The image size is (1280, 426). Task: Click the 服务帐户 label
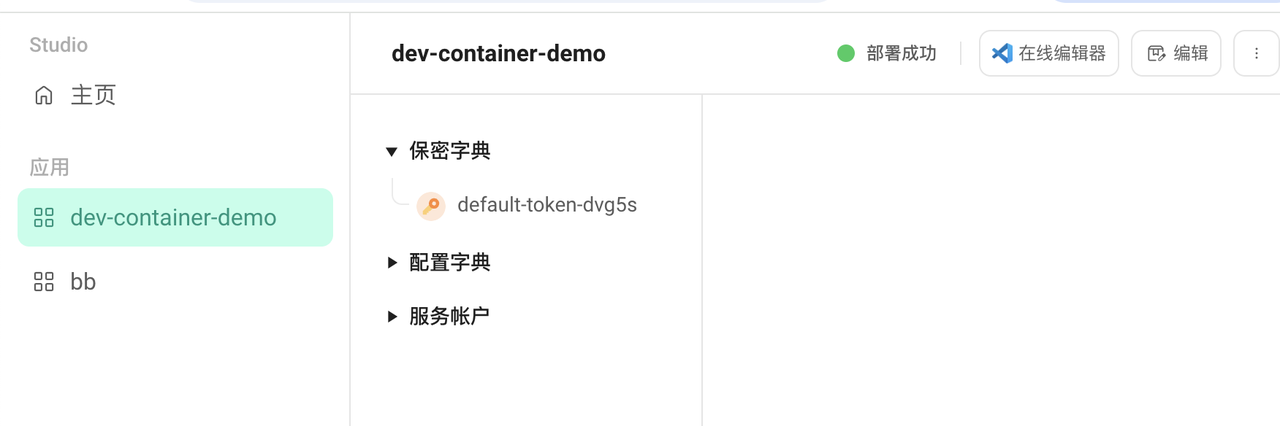450,317
